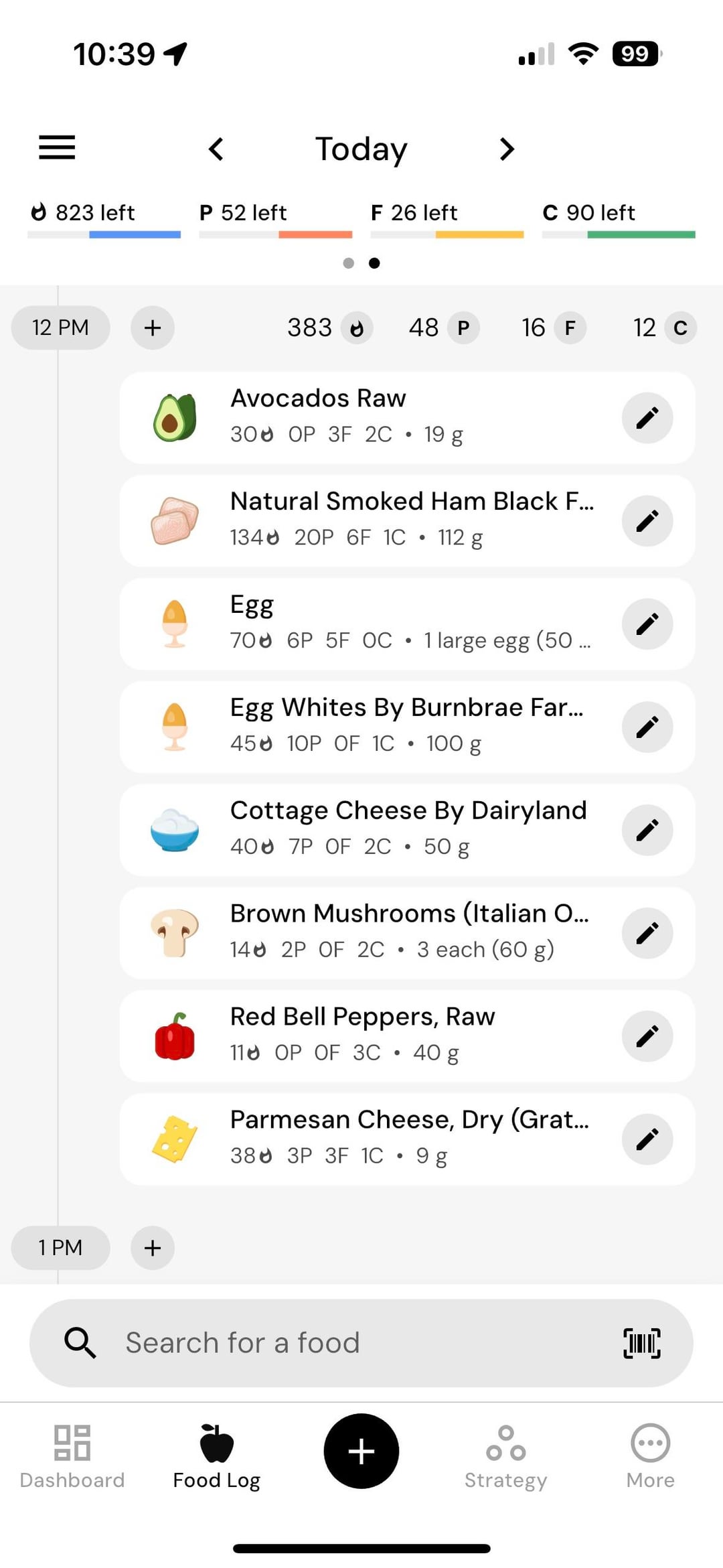723x1568 pixels.
Task: Edit the Avocados Raw entry
Action: tap(647, 418)
